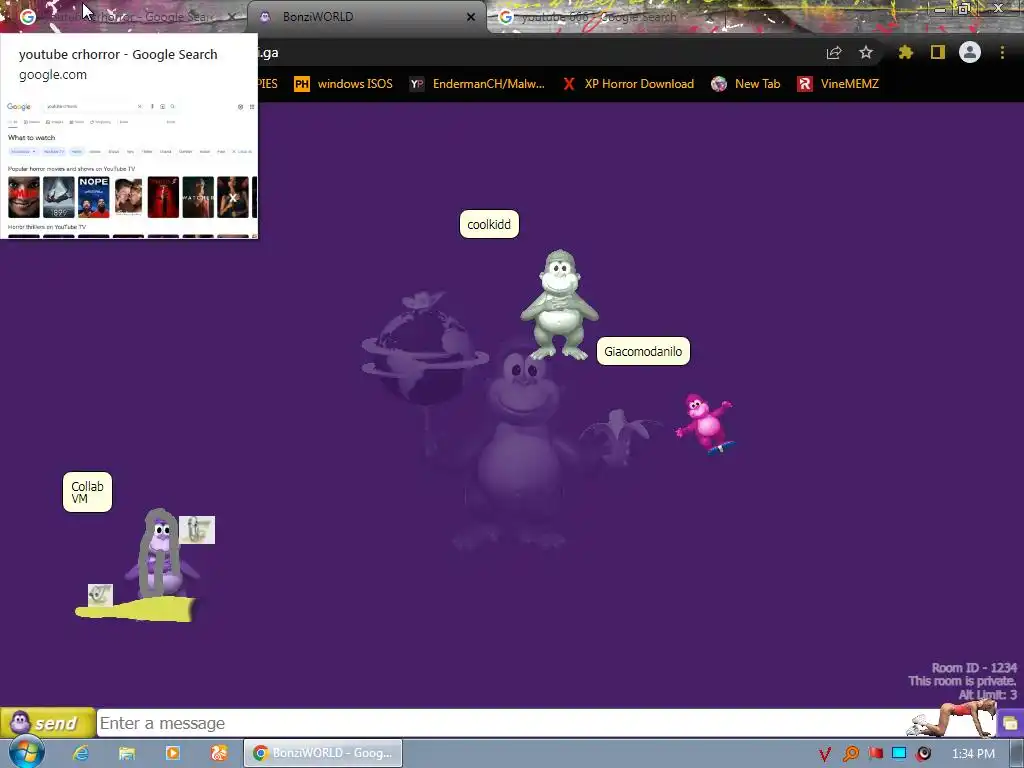Share this page via the share icon

[834, 52]
